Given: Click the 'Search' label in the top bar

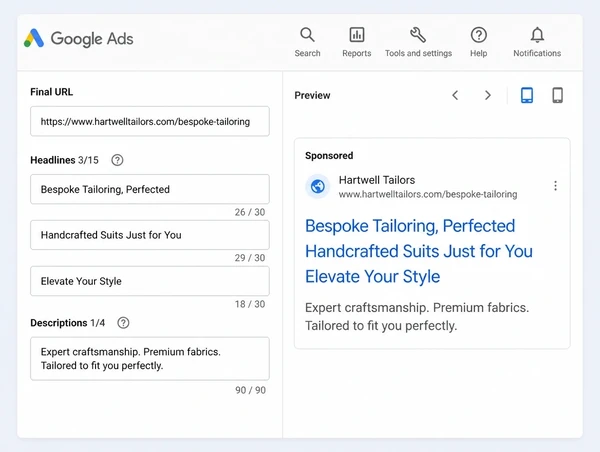Looking at the screenshot, I should click(x=307, y=53).
